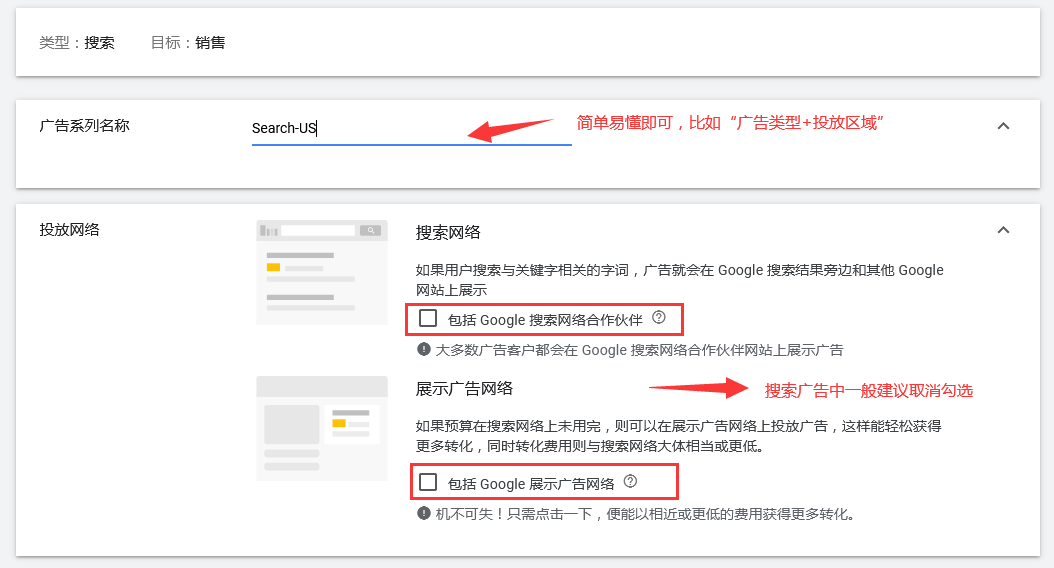Tick the 包括 Google 展示广告网络 checkbox
This screenshot has height=568, width=1054.
(428, 482)
